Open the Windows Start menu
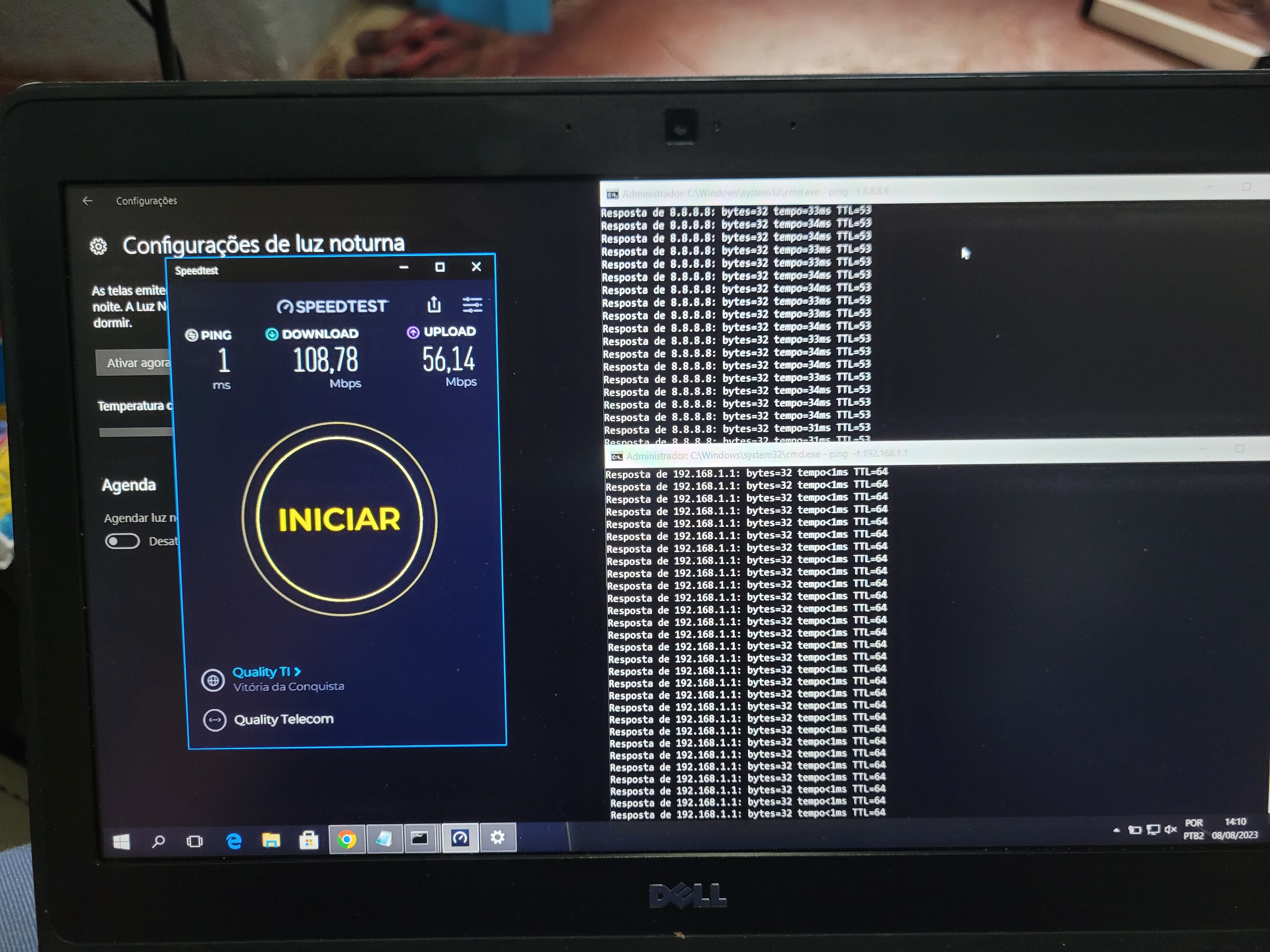The height and width of the screenshot is (952, 1270). [121, 842]
